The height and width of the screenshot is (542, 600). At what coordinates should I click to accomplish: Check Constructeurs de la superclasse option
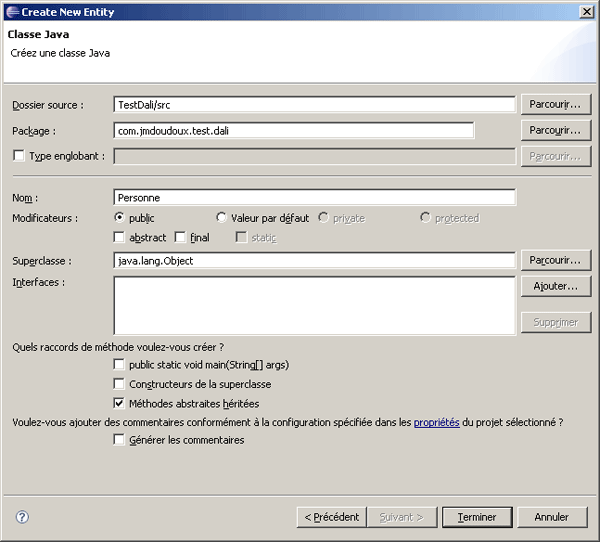(120, 384)
